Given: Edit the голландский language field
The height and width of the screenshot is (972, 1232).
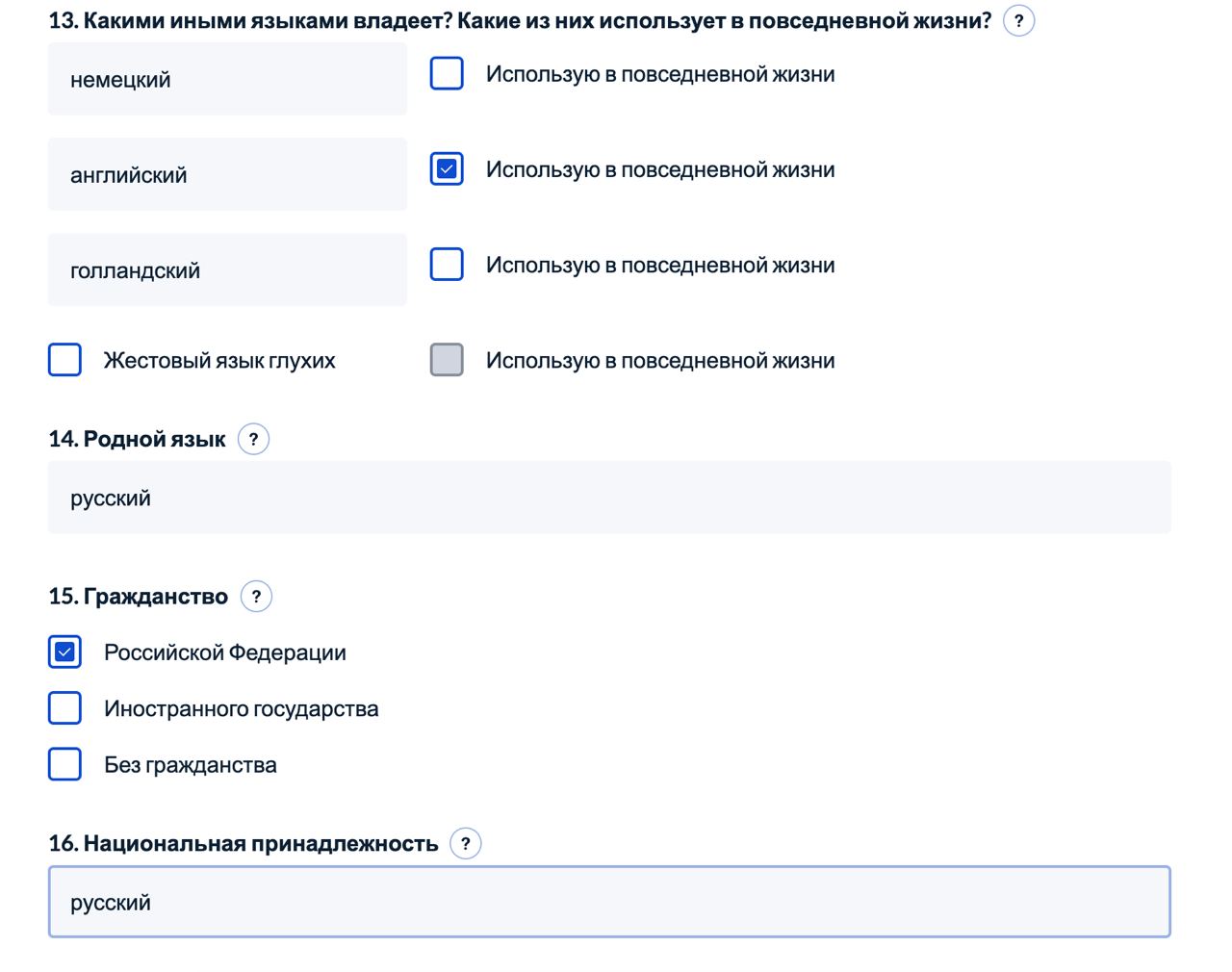Looking at the screenshot, I should 227,269.
